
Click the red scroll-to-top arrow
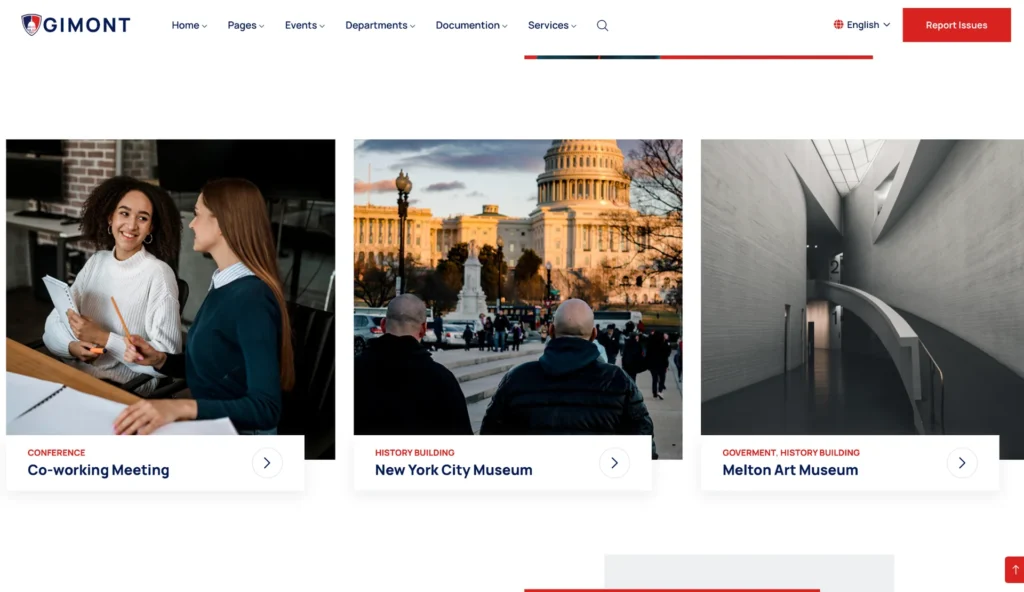[x=1014, y=569]
